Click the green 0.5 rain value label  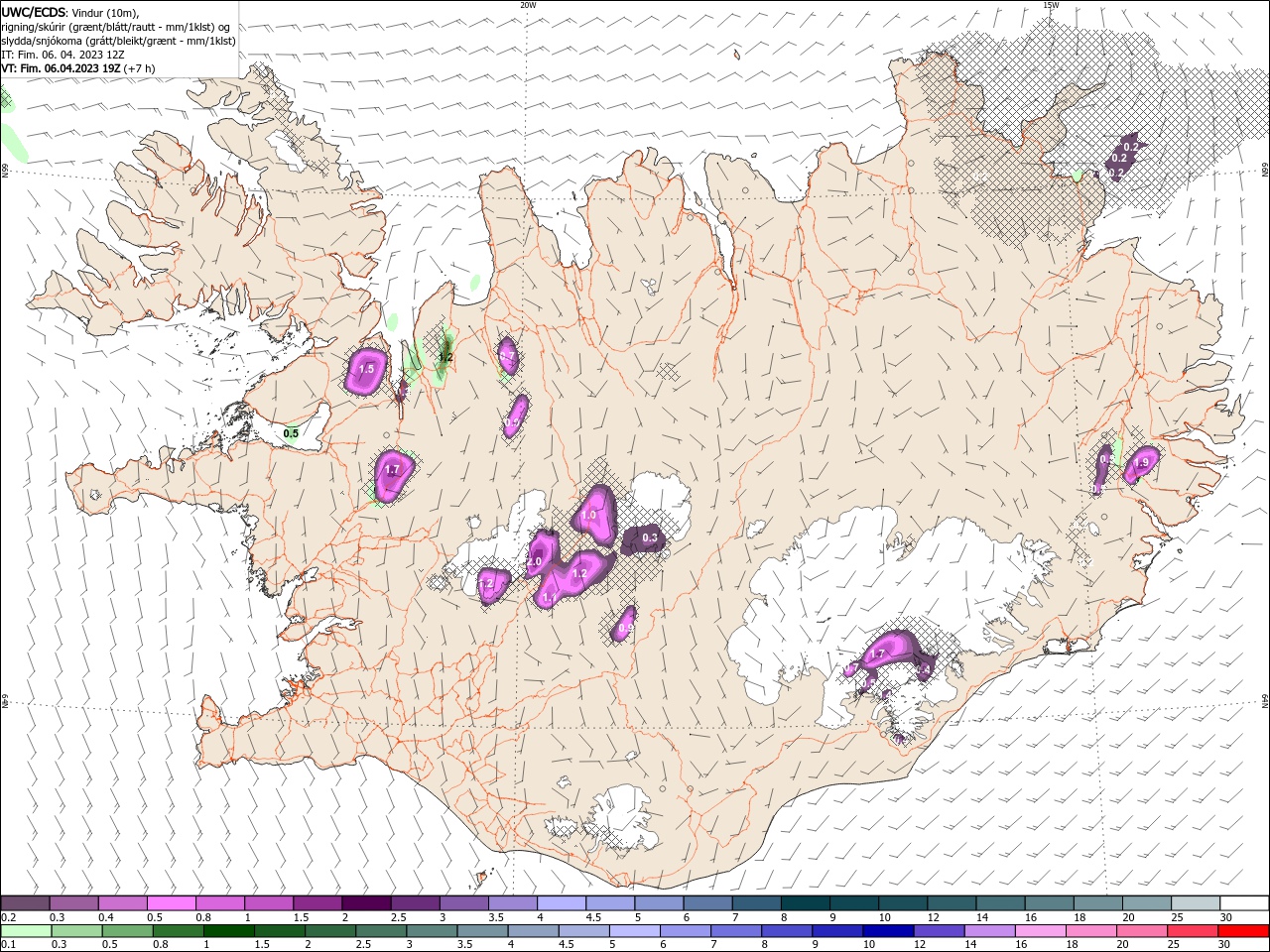[291, 433]
